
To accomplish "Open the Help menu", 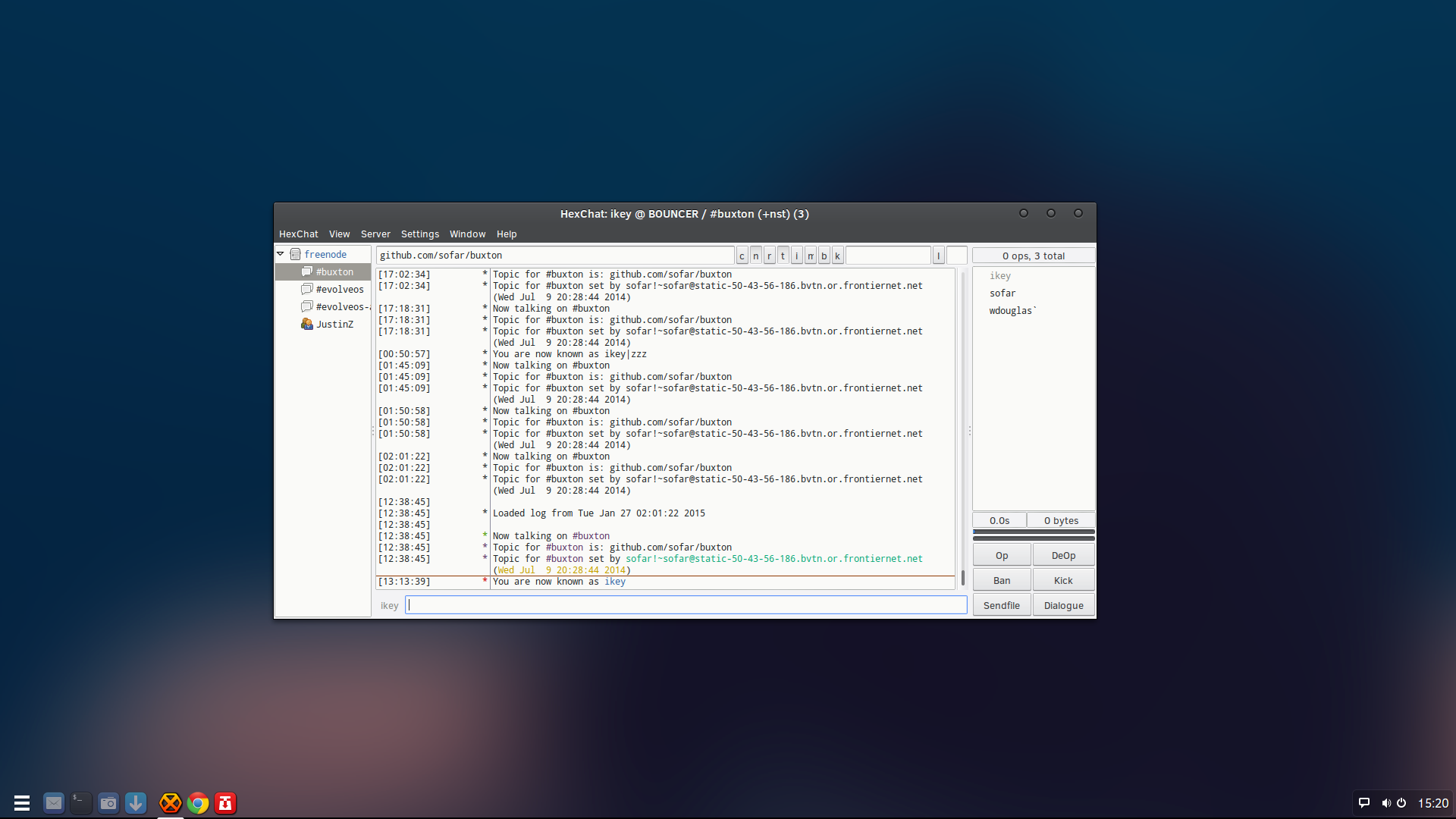I will tap(507, 234).
